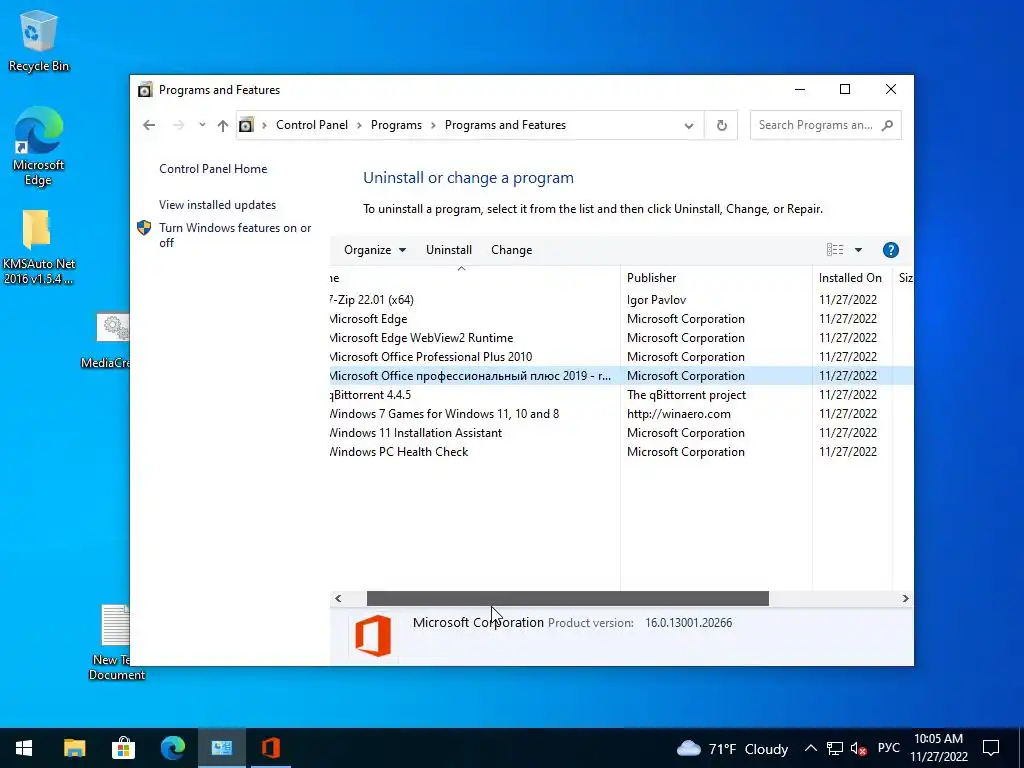This screenshot has height=768, width=1024.
Task: Show hidden tray icons chevron
Action: (810, 748)
